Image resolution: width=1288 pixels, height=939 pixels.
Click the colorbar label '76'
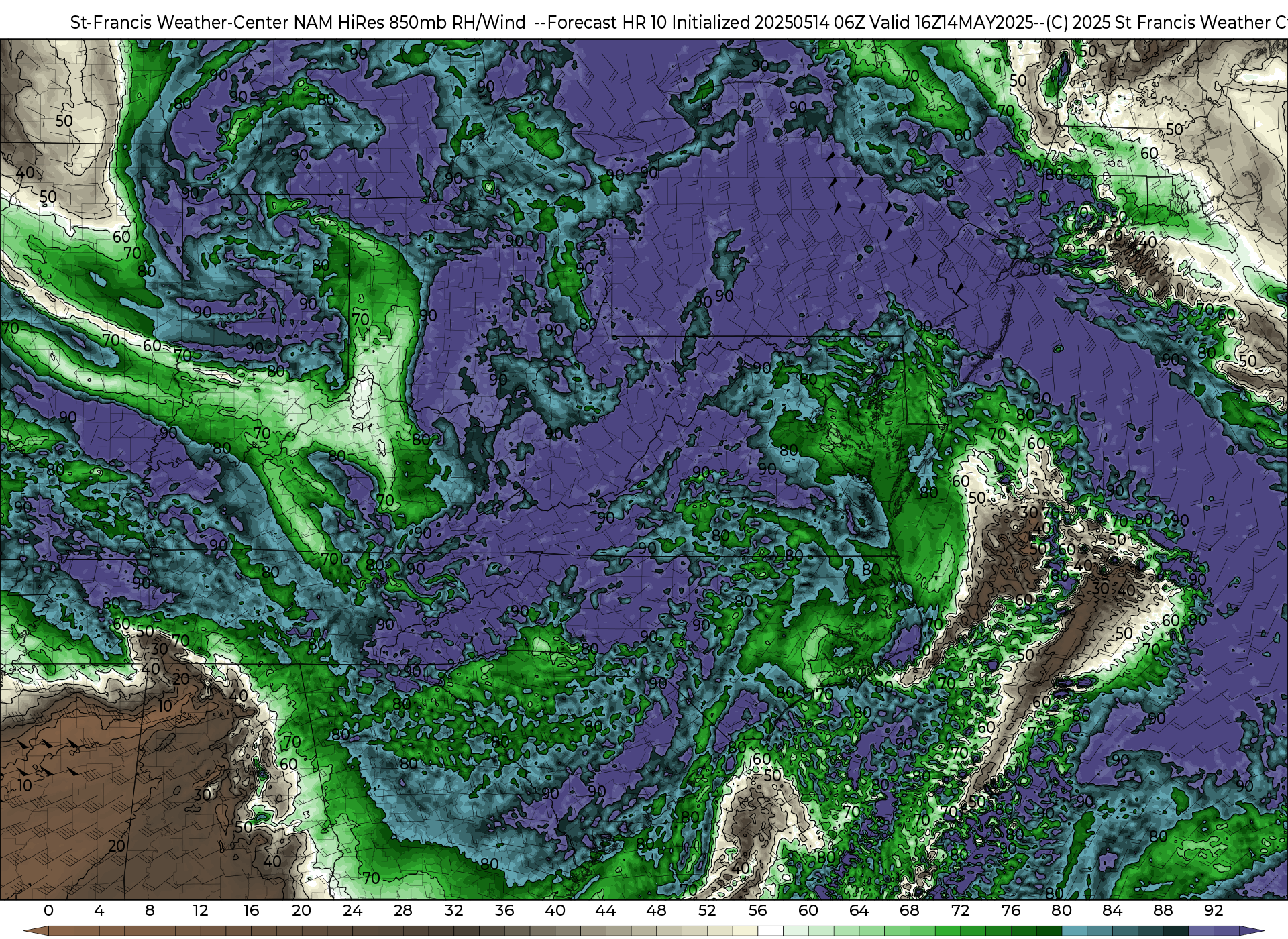(1011, 910)
